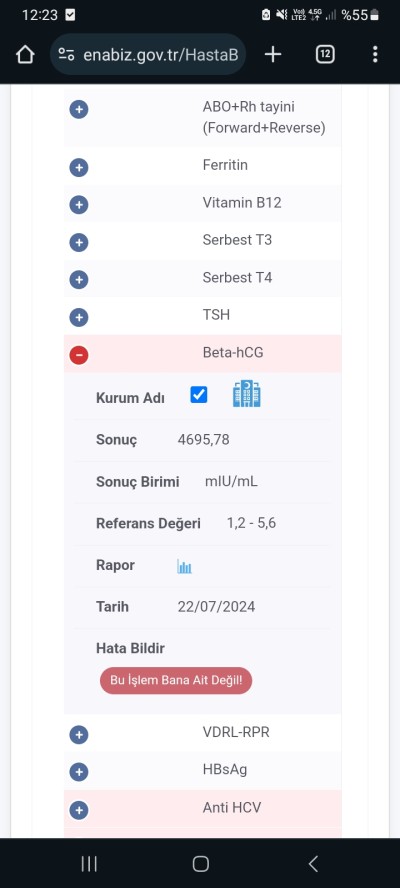This screenshot has width=400, height=888.
Task: Expand the Serbest T4 row
Action: 79,280
